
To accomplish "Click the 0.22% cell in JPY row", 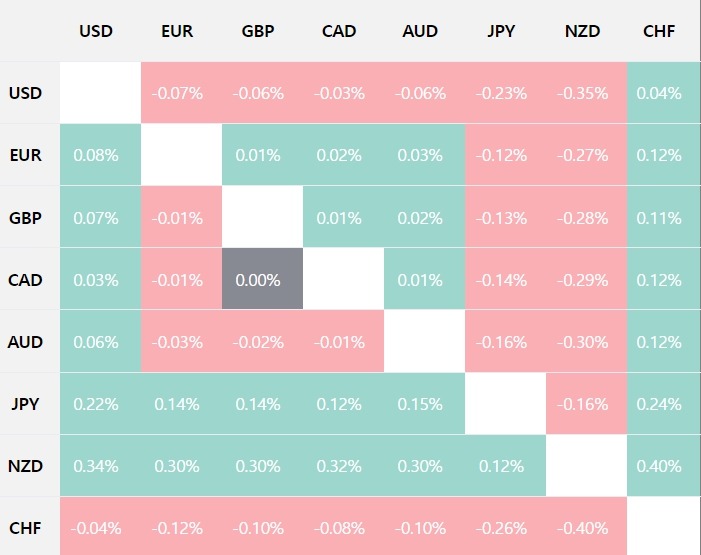I will (96, 404).
